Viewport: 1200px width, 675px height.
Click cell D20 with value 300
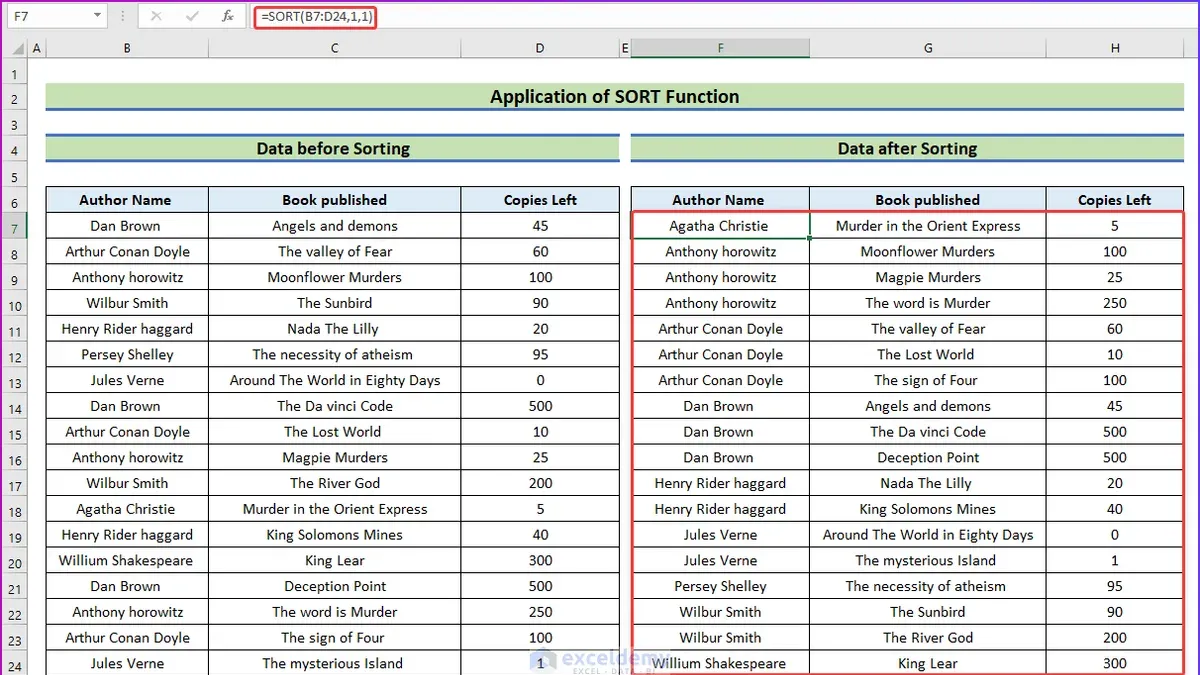(x=540, y=561)
